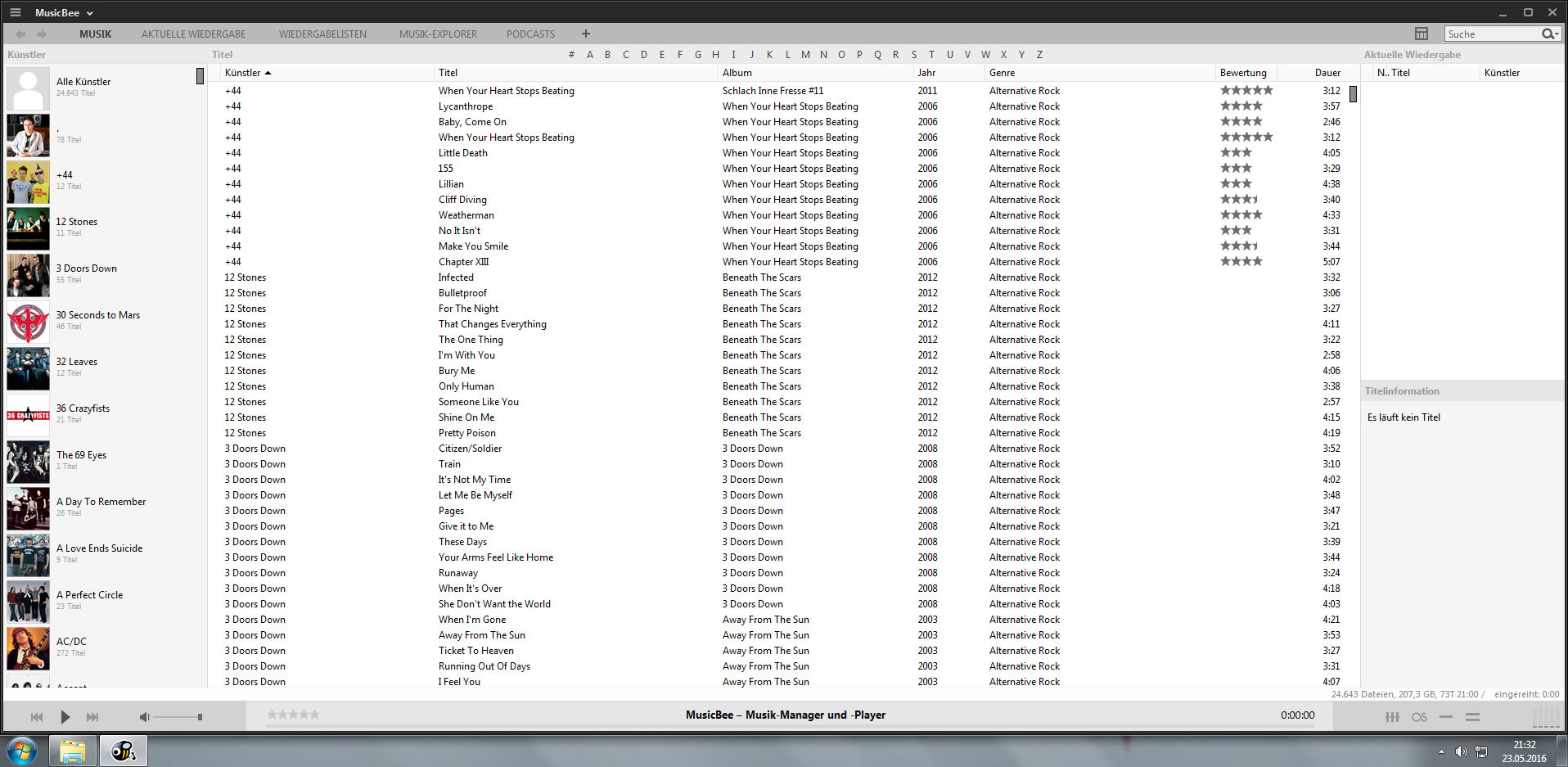
Task: Open system volume tray icon
Action: pyautogui.click(x=1461, y=751)
